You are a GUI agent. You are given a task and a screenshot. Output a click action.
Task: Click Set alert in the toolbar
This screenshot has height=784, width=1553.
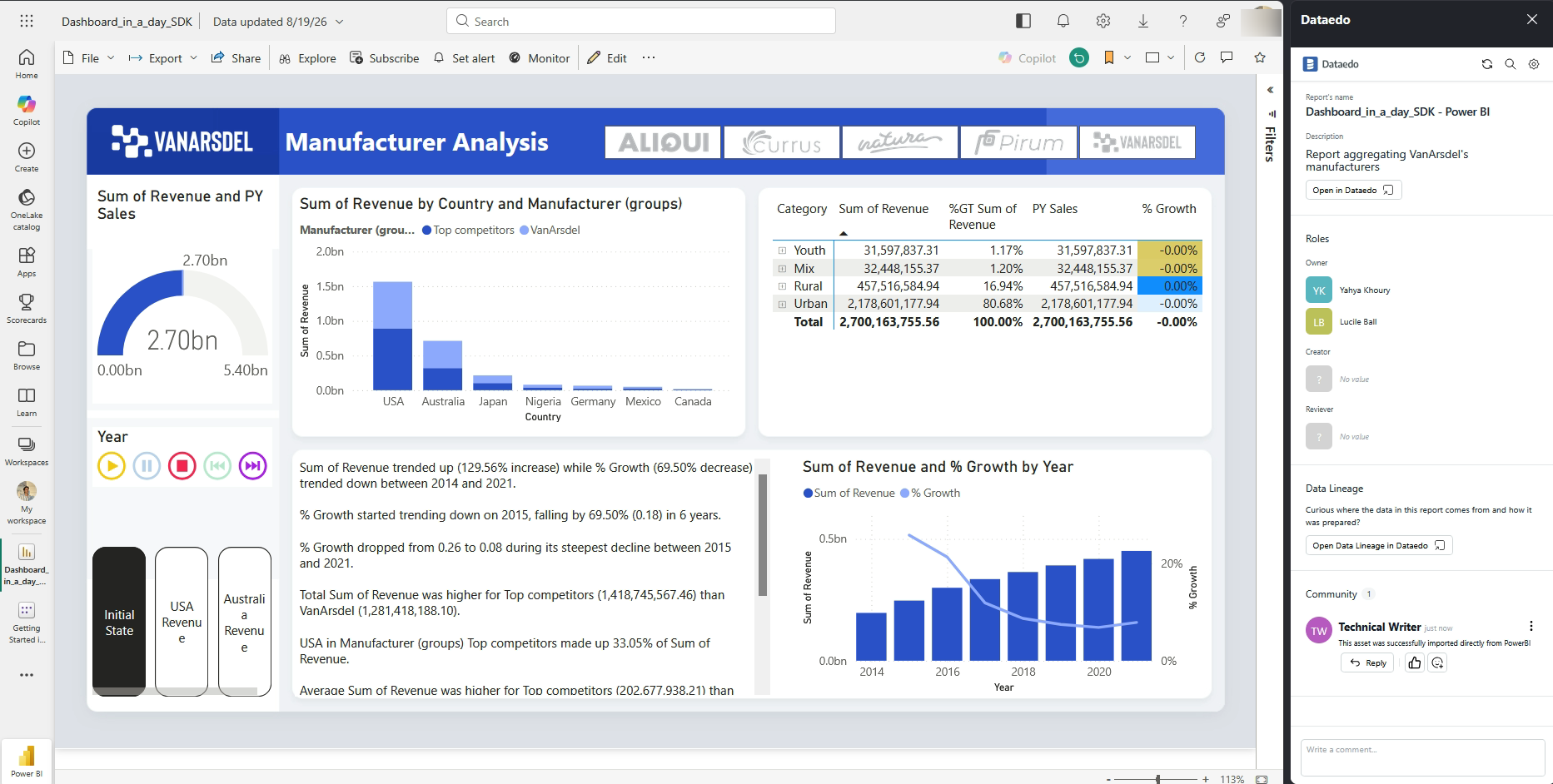[465, 57]
